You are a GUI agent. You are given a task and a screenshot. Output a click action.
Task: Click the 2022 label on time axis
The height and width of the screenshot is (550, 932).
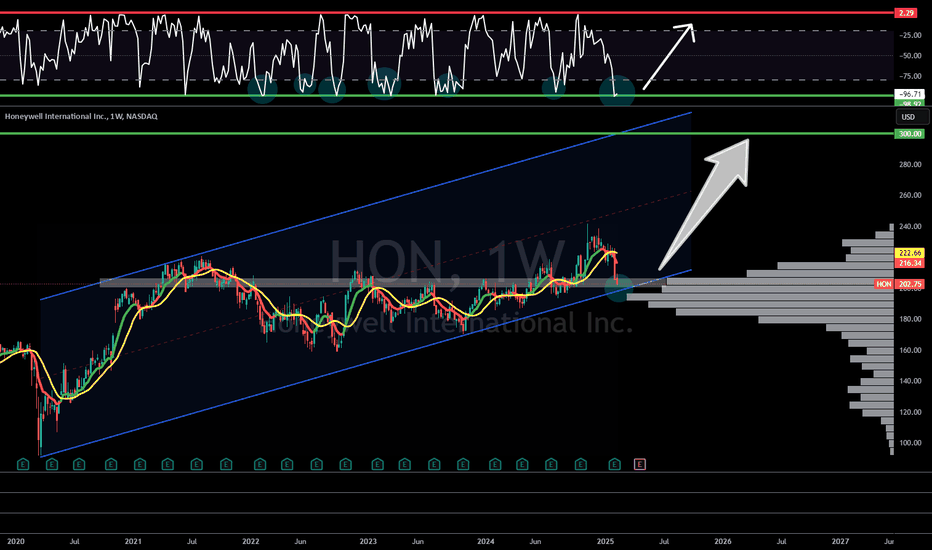(251, 542)
